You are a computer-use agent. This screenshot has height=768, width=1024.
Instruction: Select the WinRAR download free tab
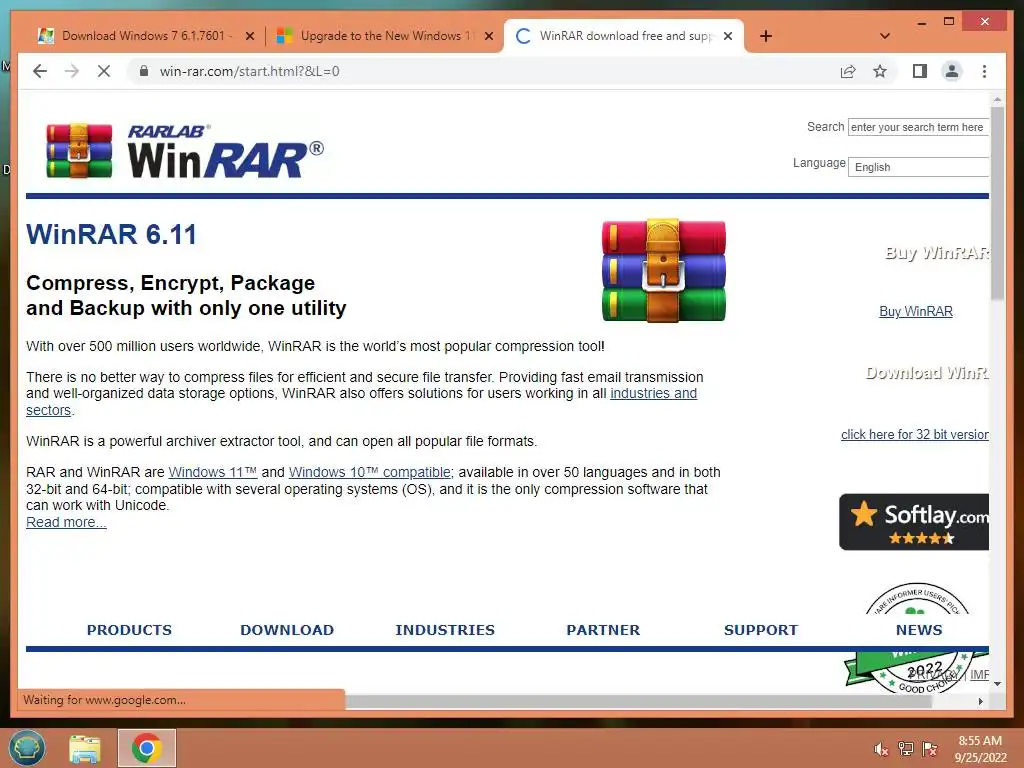coord(624,36)
